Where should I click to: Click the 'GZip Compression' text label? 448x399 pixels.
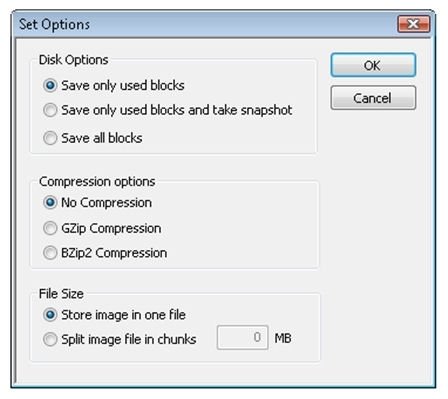pos(111,229)
